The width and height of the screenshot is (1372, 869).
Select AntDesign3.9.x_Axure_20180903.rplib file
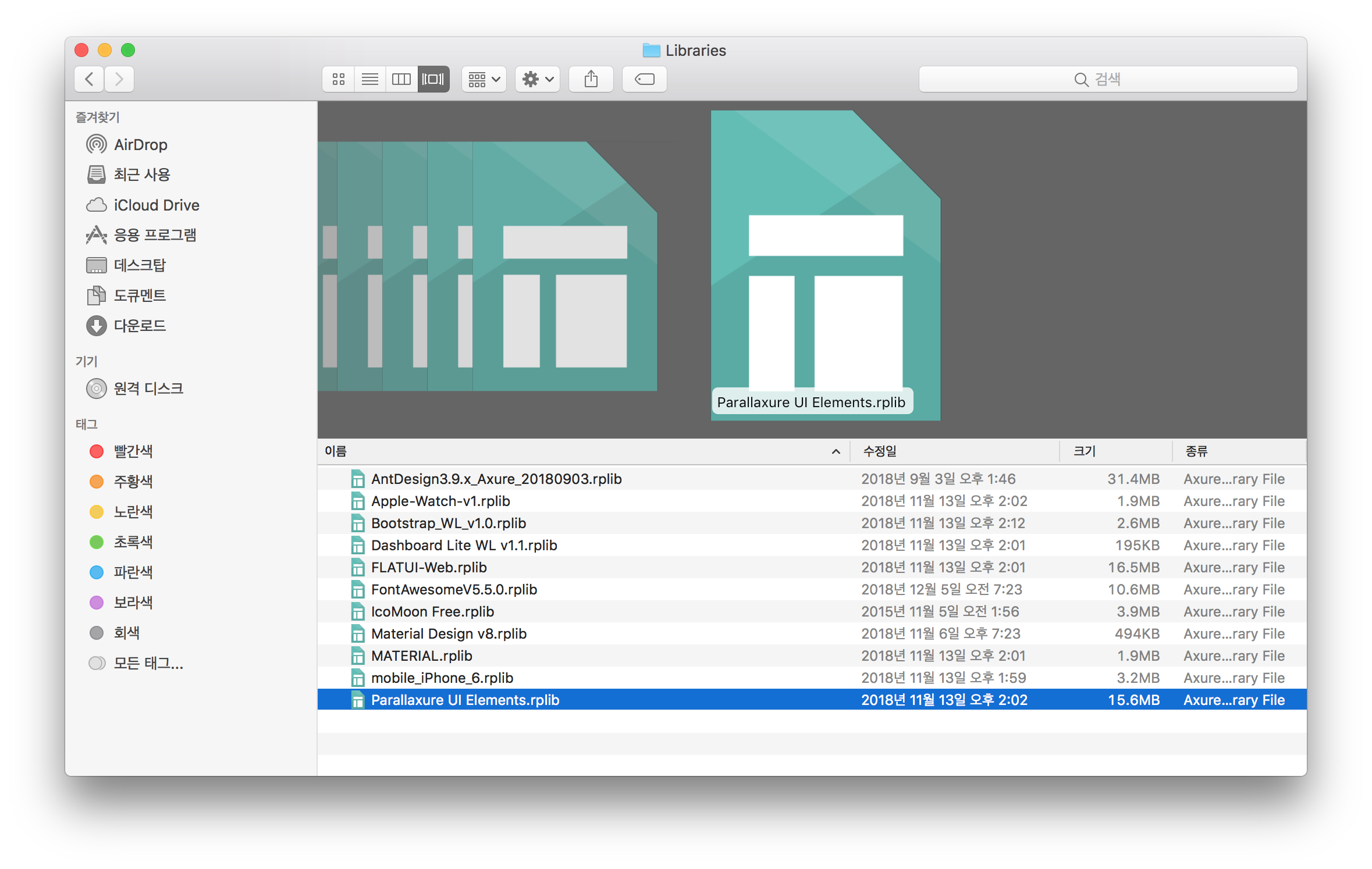tap(496, 479)
